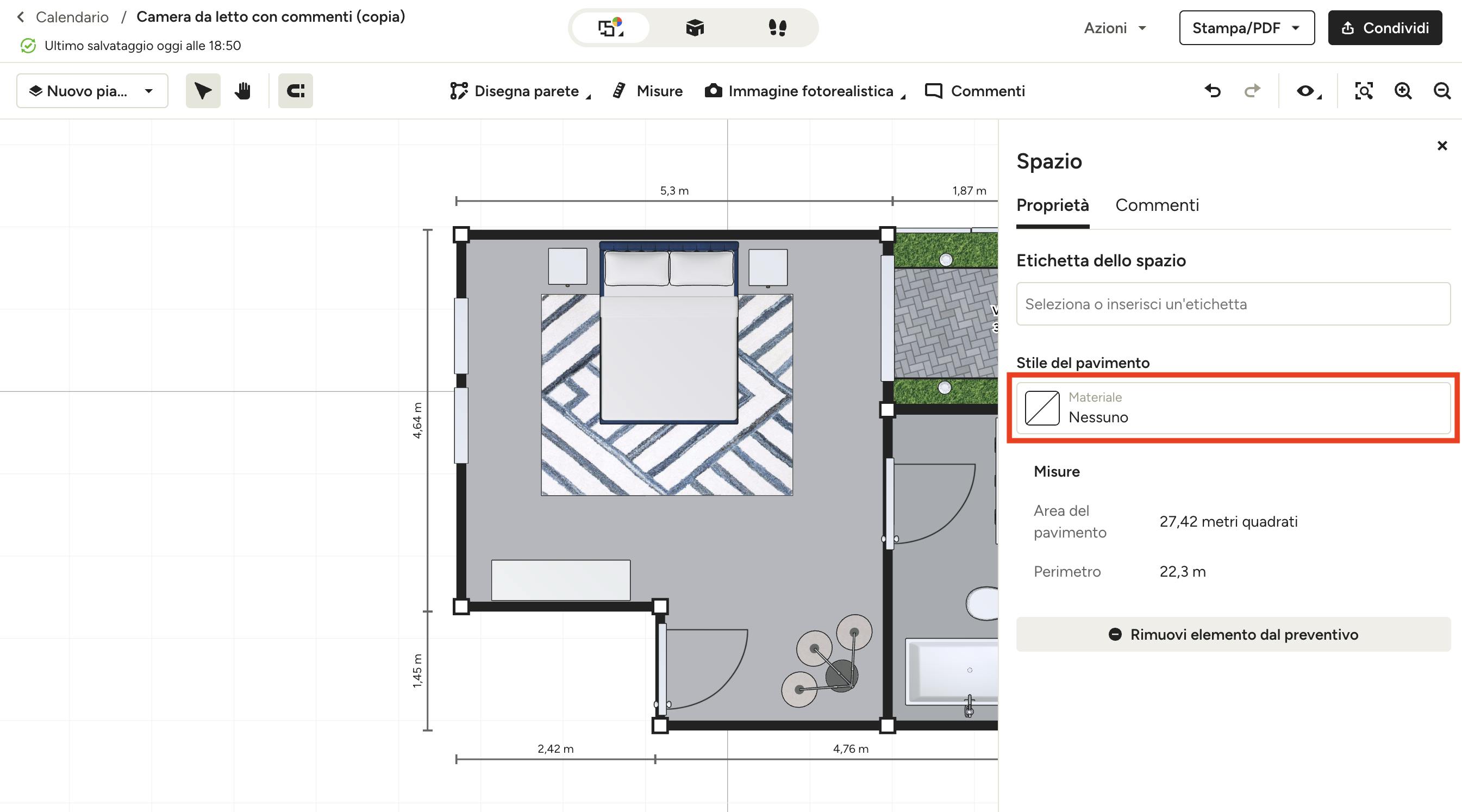Open the Calendario breadcrumb

tap(72, 17)
